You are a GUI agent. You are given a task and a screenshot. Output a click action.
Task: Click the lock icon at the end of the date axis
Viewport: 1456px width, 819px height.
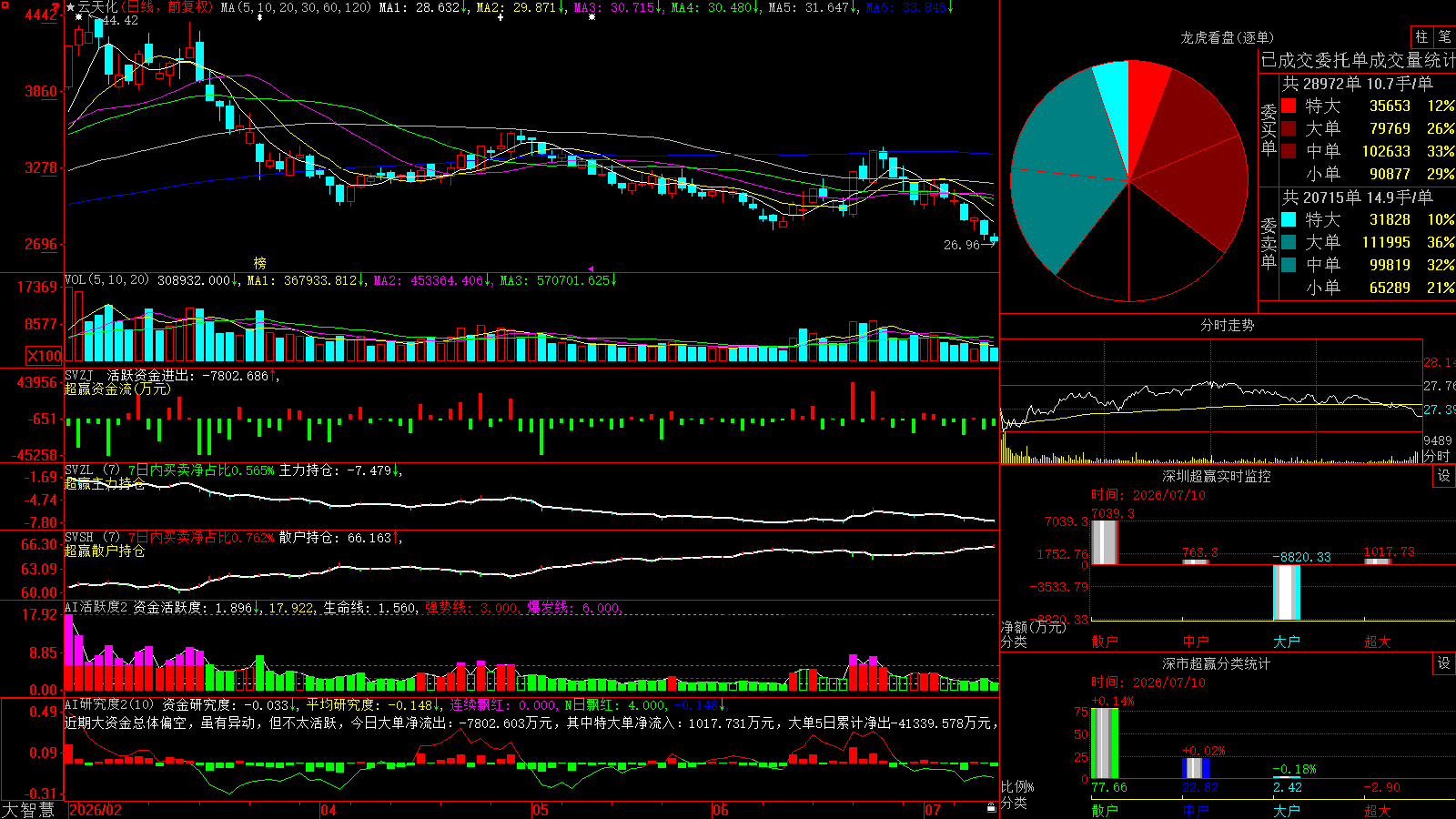991,808
